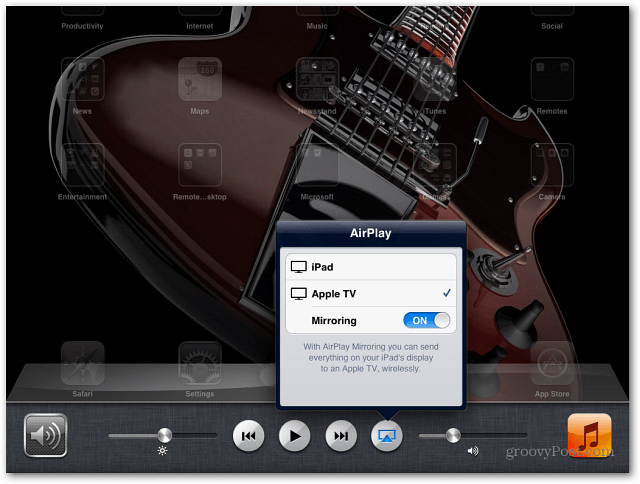Open the dimmed Settings app
The image size is (640, 484).
pyautogui.click(x=200, y=363)
